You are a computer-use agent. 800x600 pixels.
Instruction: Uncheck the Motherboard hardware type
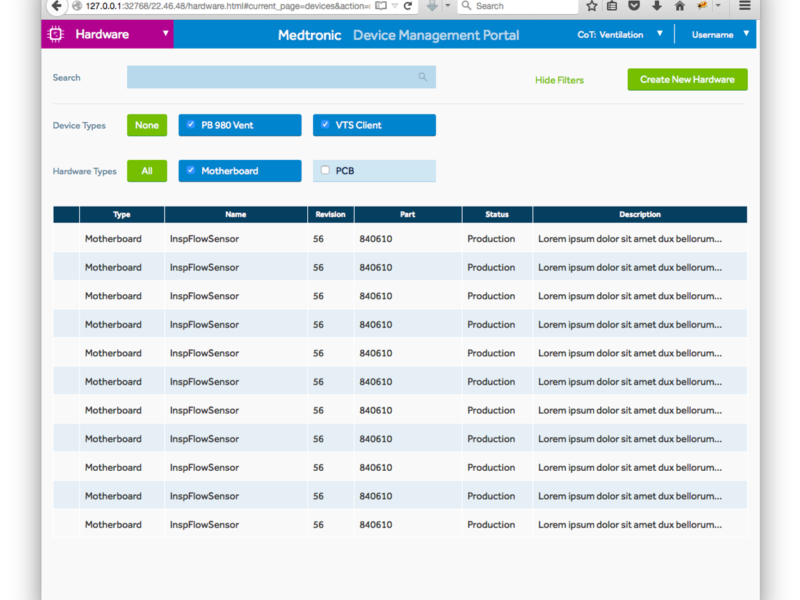(x=191, y=170)
